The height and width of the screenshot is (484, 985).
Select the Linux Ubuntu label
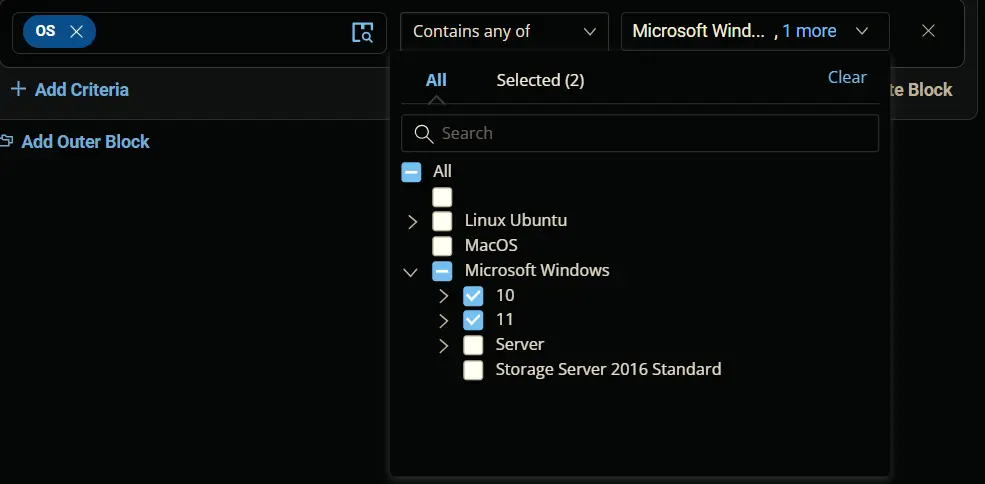pos(516,221)
